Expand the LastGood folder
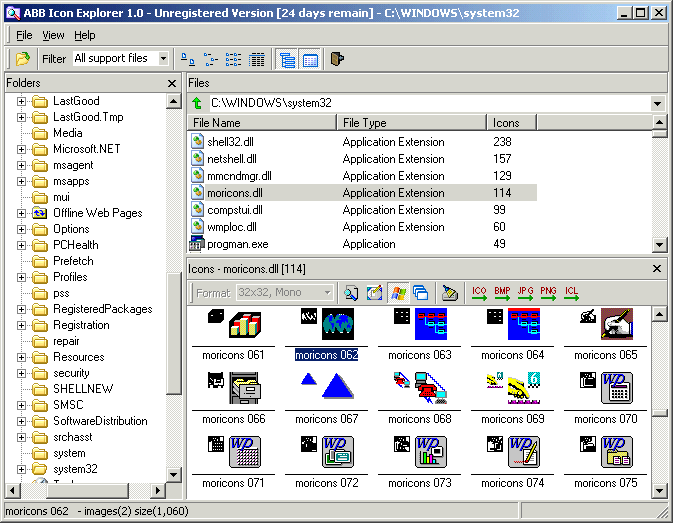Screen dimensions: 673x523 pos(21,101)
